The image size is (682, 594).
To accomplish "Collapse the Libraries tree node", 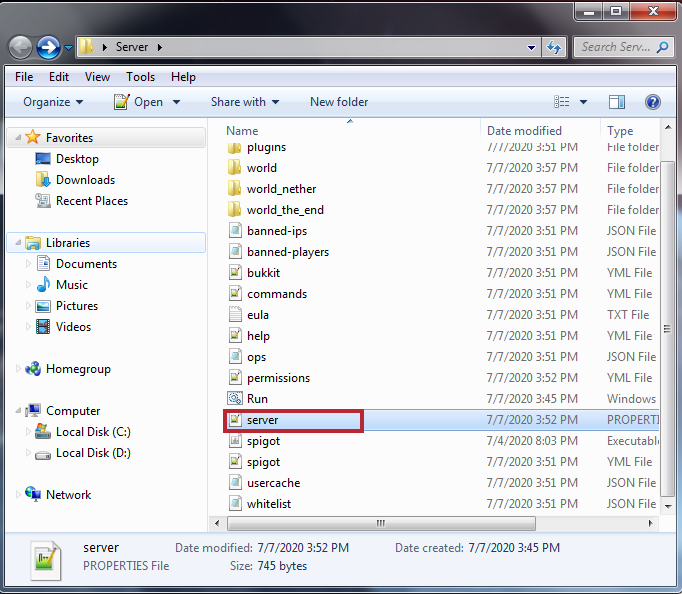I will pos(18,243).
